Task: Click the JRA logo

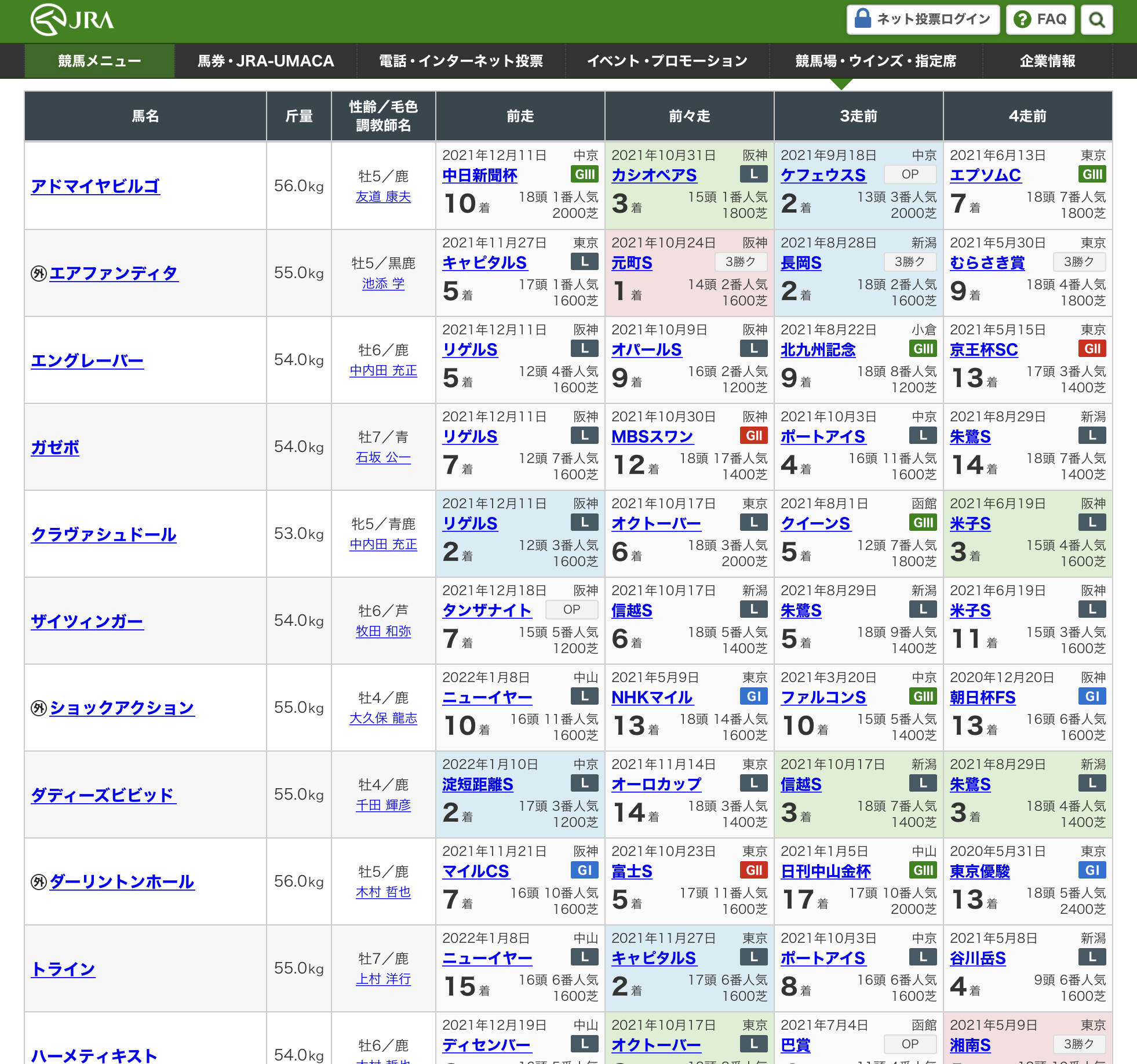Action: pyautogui.click(x=72, y=20)
